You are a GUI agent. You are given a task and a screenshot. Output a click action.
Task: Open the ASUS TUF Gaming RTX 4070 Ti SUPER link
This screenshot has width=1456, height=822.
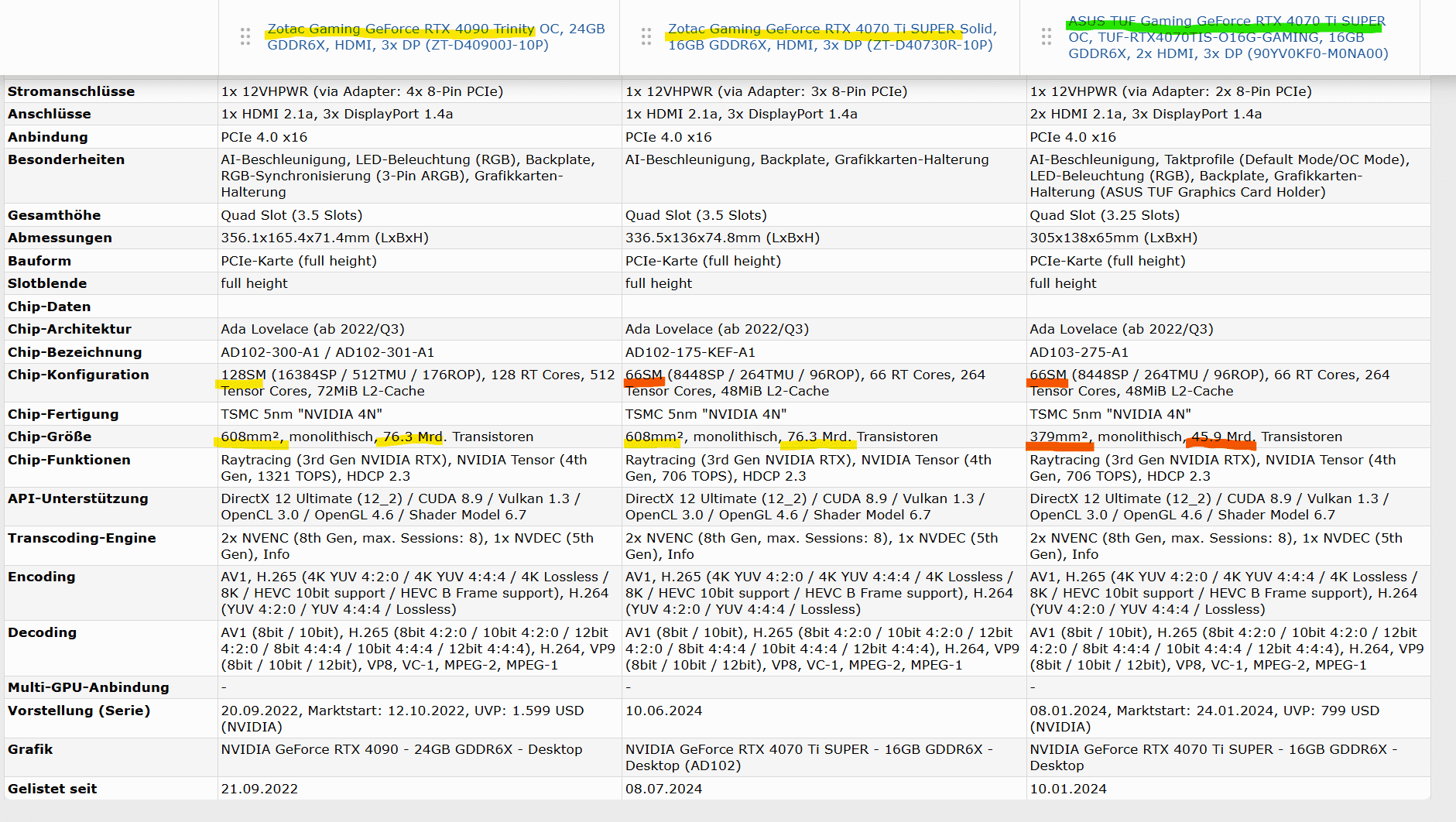tap(1228, 37)
